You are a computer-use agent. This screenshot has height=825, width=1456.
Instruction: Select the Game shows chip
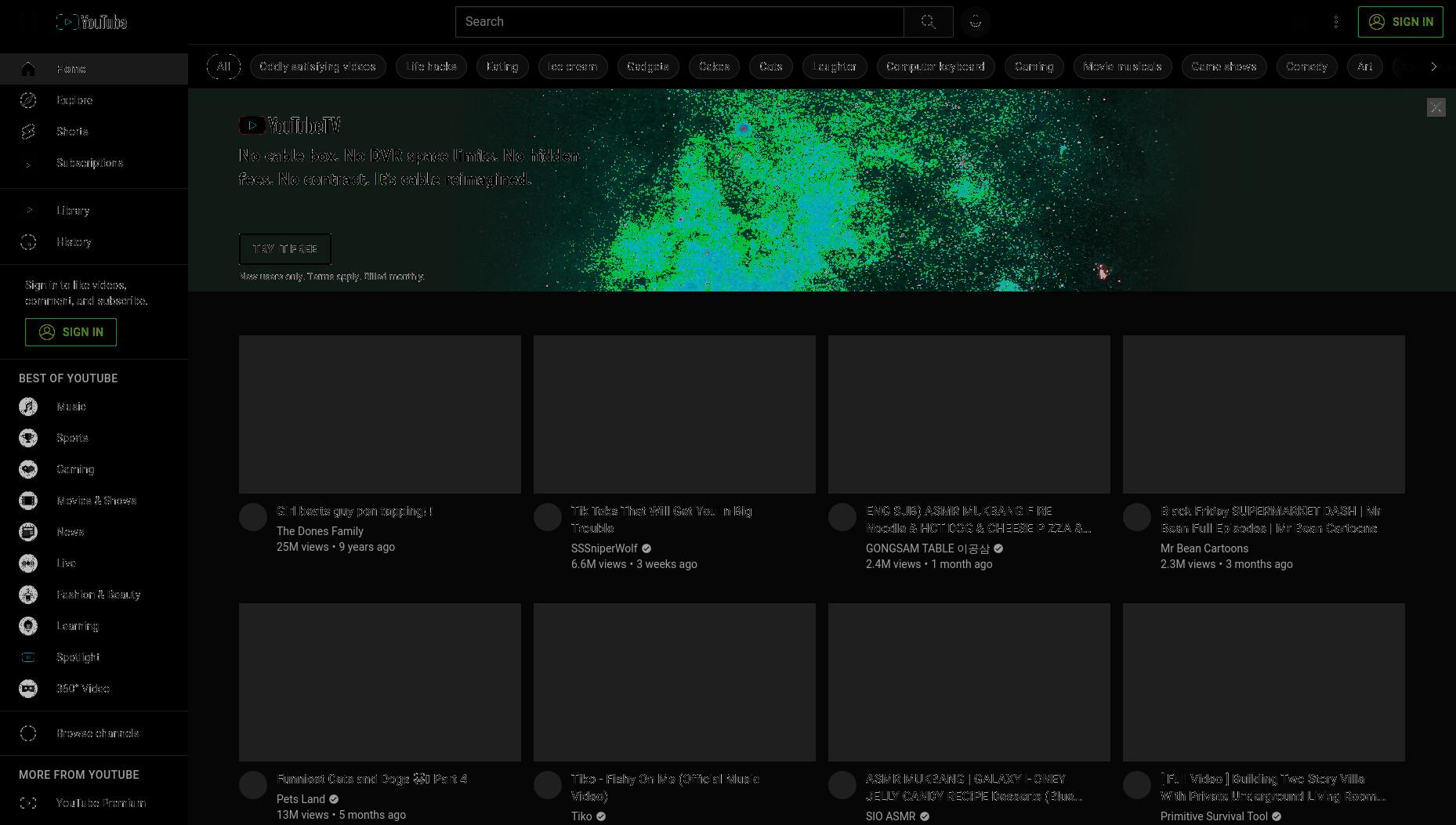(1224, 67)
